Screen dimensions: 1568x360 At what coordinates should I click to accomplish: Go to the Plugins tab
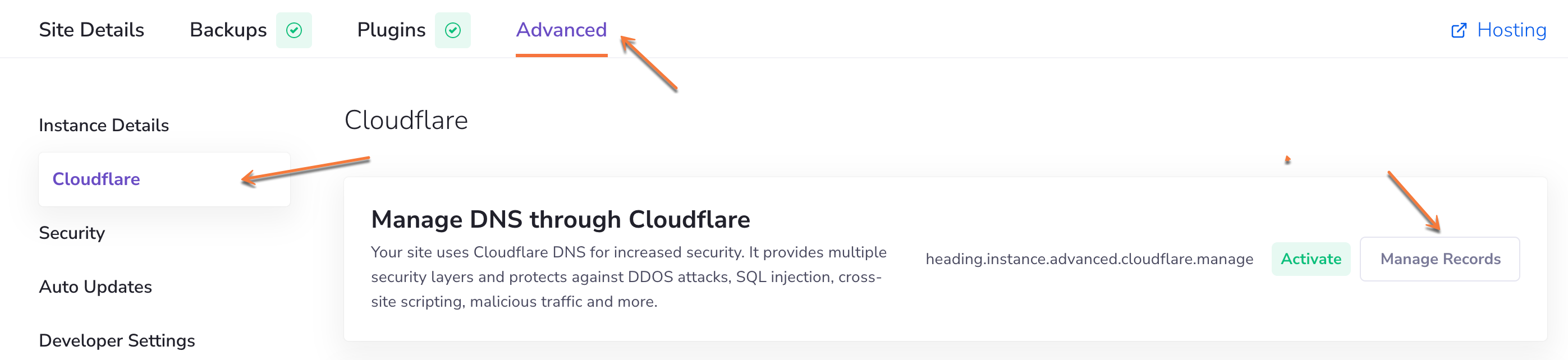[391, 30]
